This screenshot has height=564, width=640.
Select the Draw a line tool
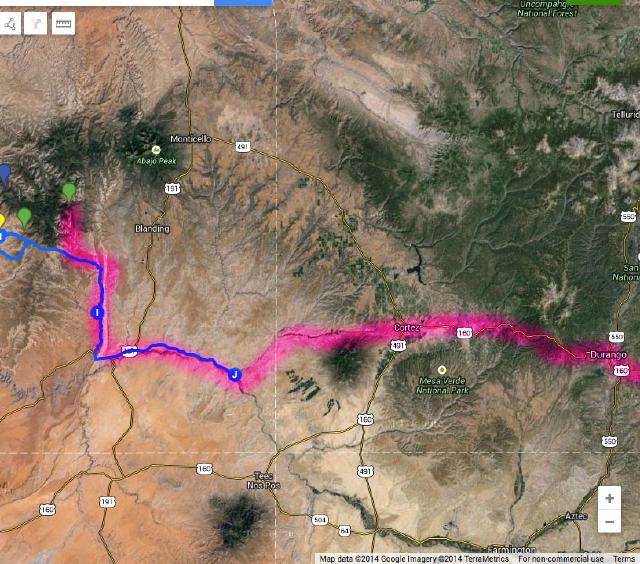(x=9, y=24)
